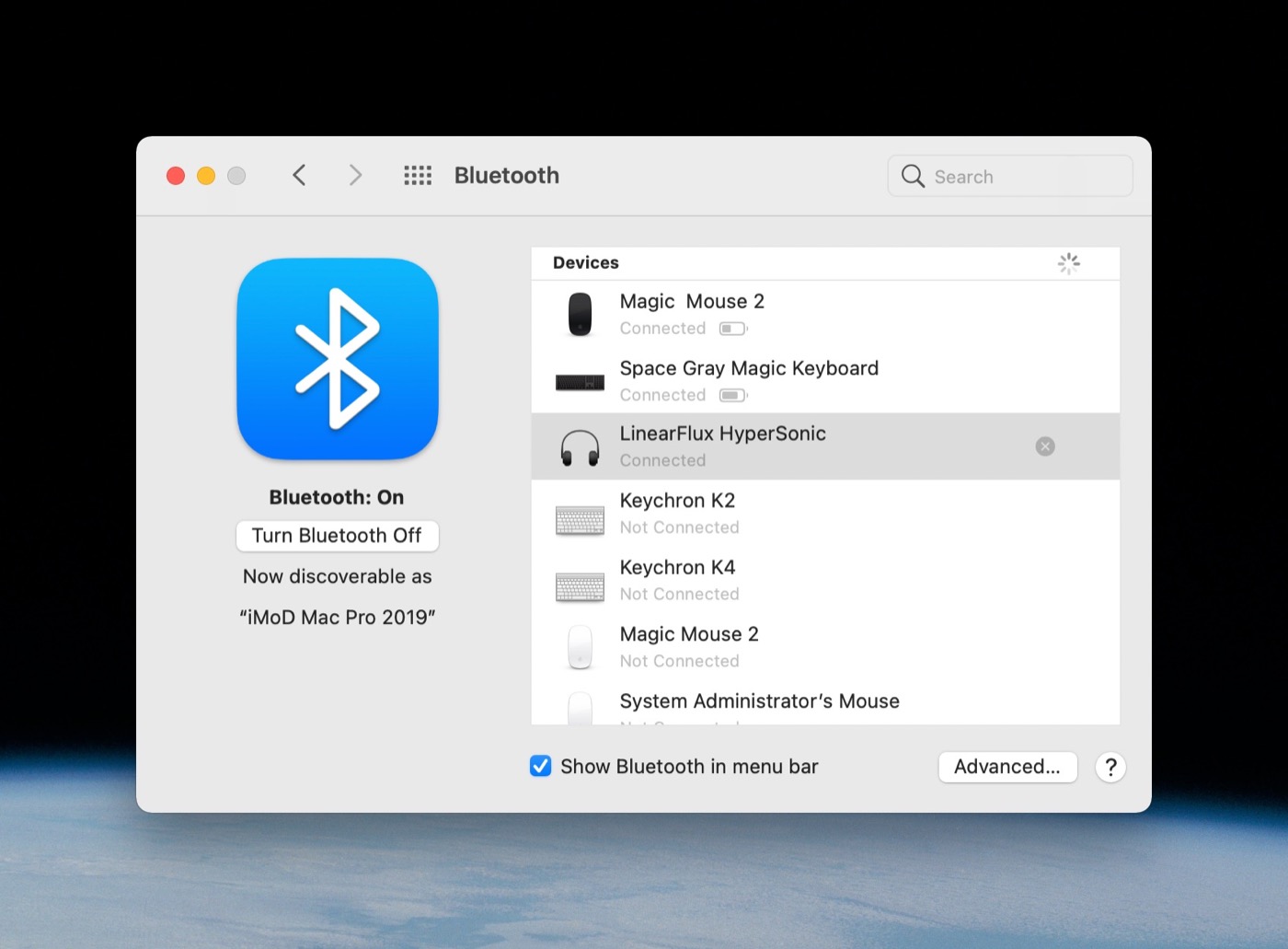Remove LinearFlux HyperSonic with the x button
Image resolution: width=1288 pixels, height=949 pixels.
tap(1045, 446)
